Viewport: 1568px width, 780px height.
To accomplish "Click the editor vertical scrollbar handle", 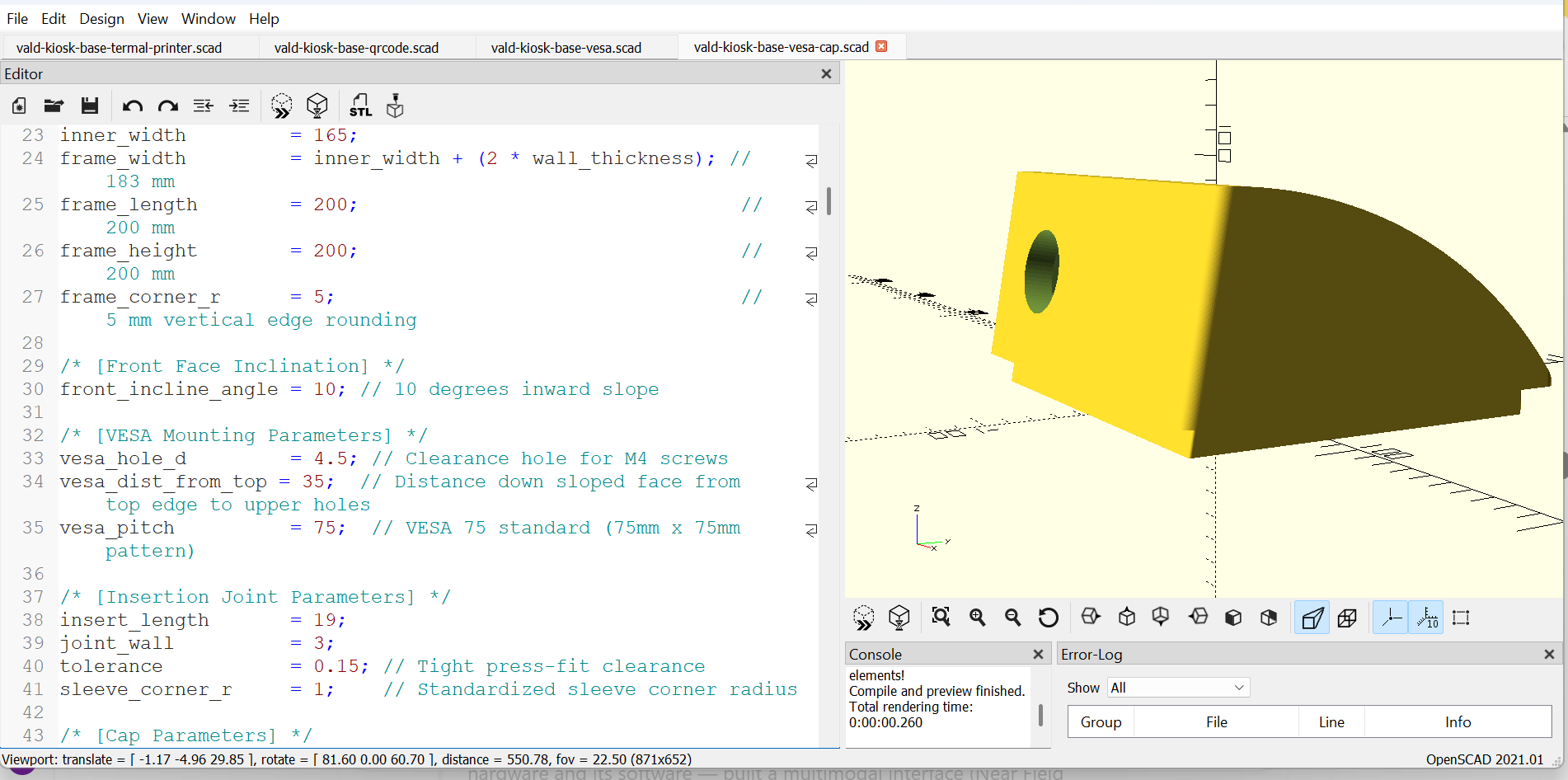I will pos(829,200).
